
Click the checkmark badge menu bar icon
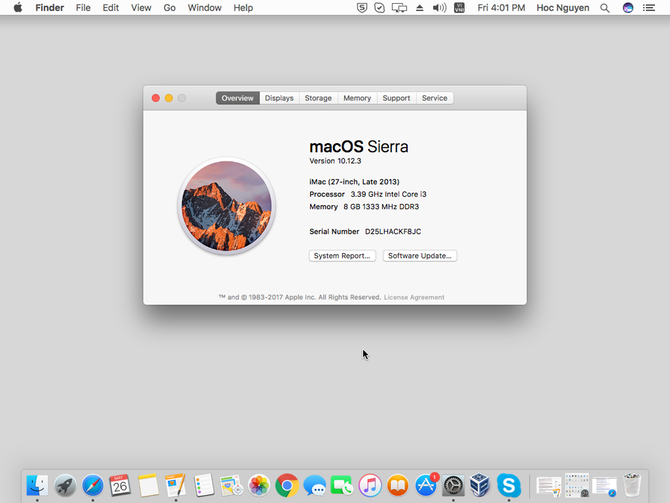pos(379,8)
